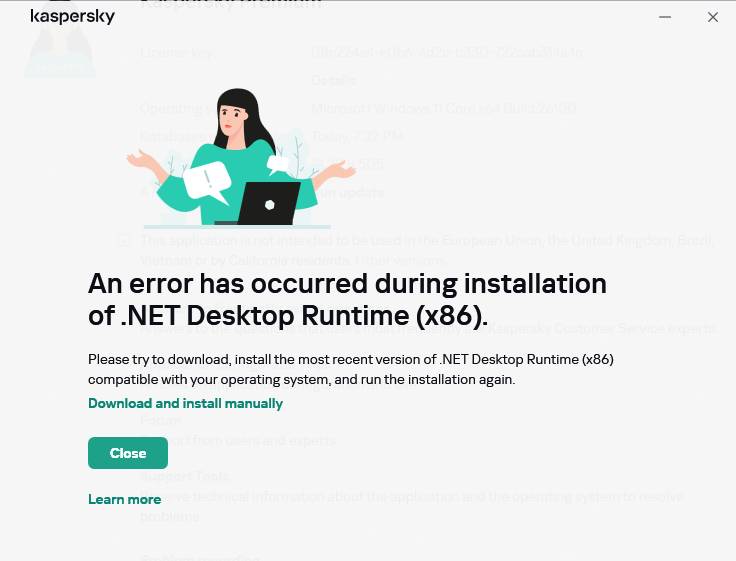Minimize the Kaspersky window

click(665, 17)
